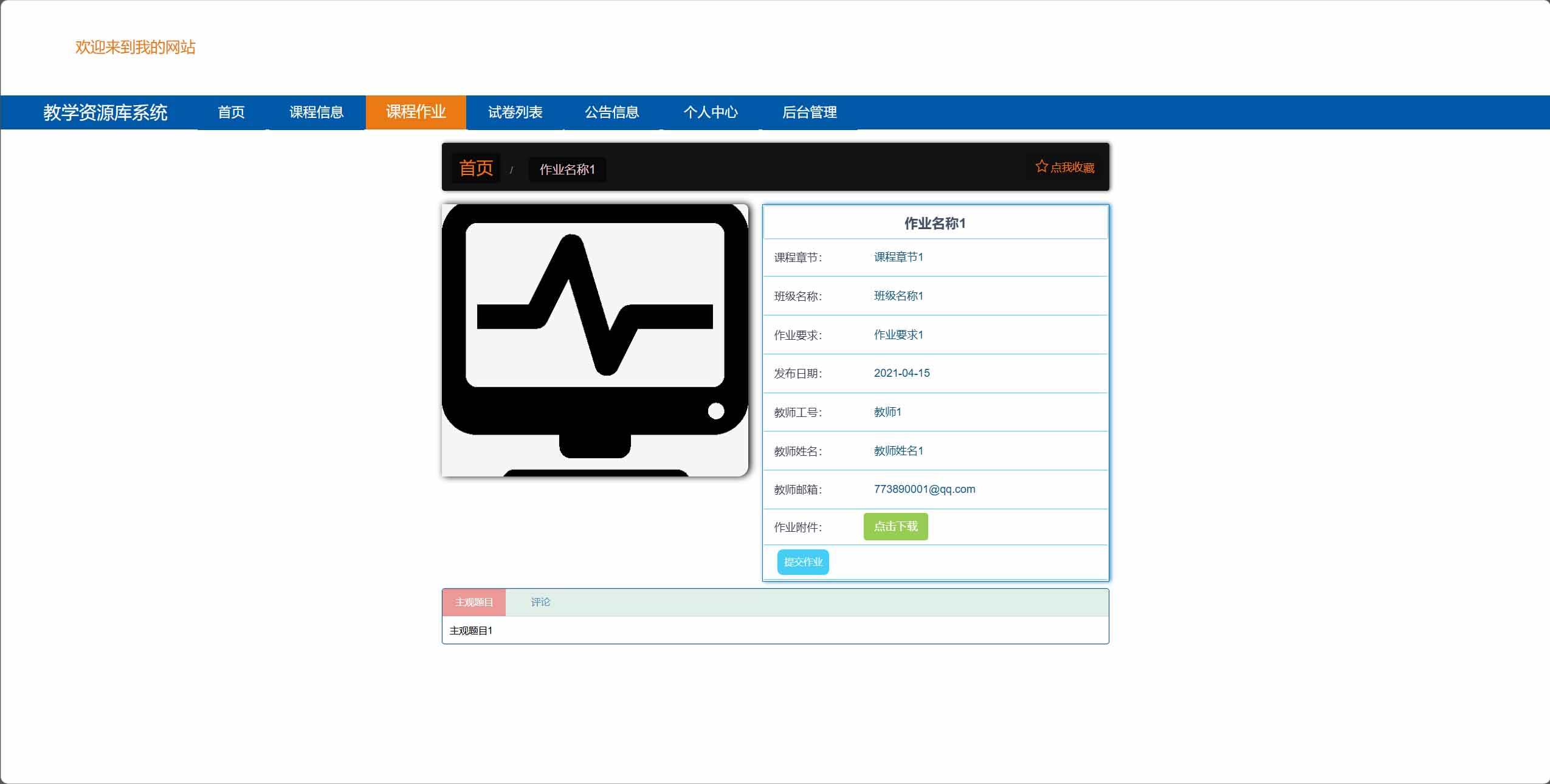This screenshot has height=784, width=1550.
Task: Open the 首页 navigation menu item
Action: click(231, 112)
